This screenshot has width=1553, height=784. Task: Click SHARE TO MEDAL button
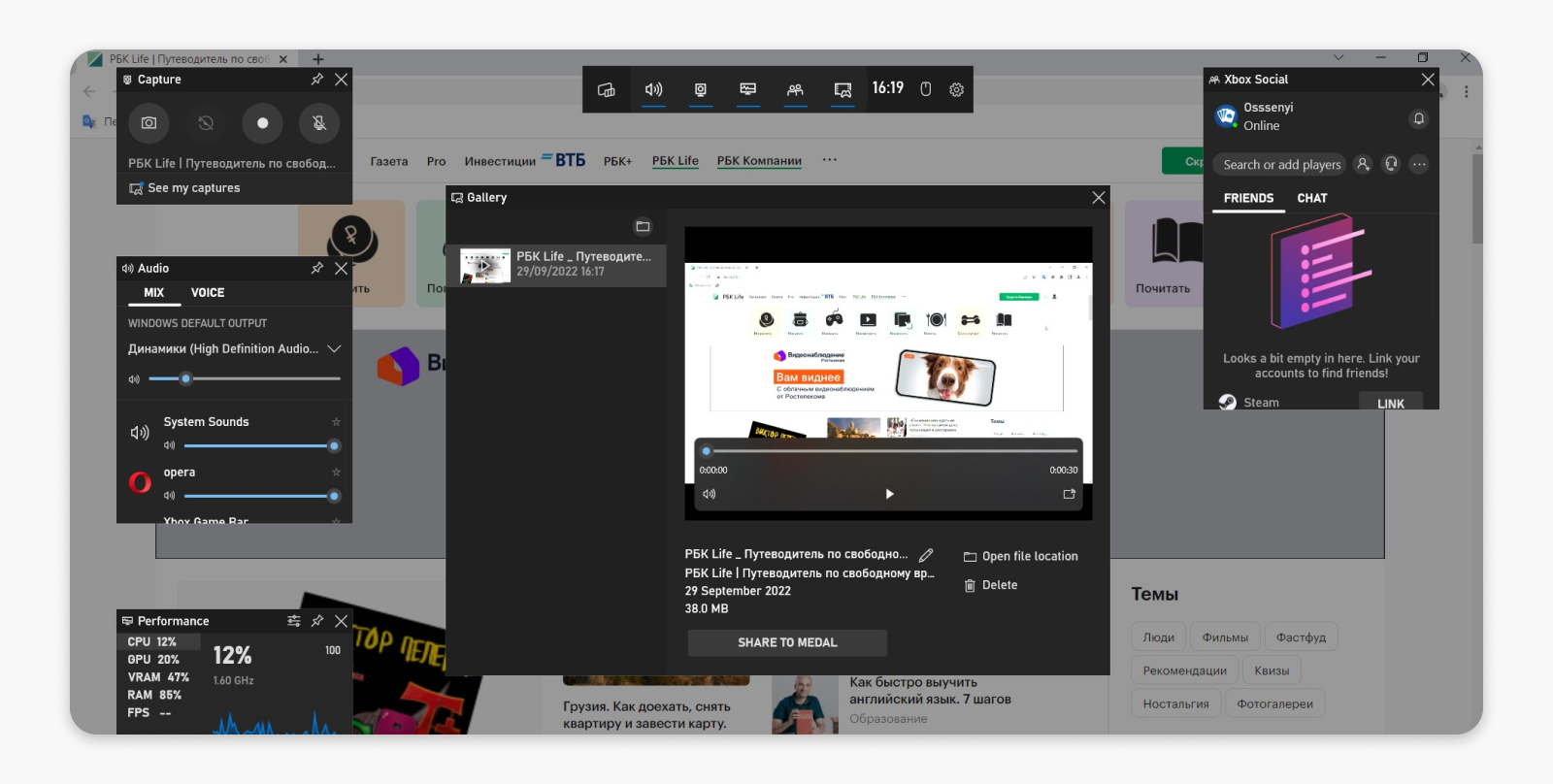click(x=787, y=642)
